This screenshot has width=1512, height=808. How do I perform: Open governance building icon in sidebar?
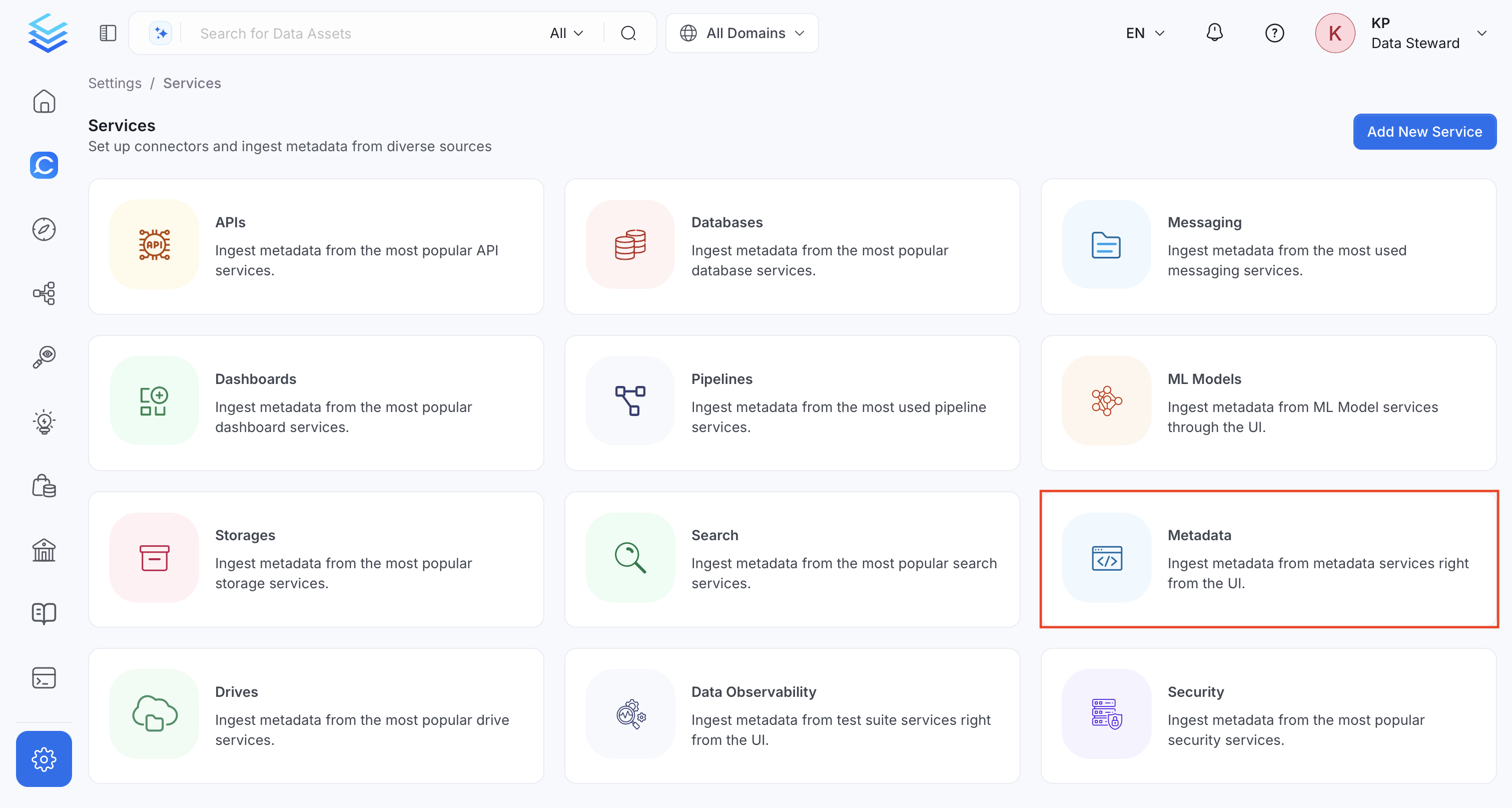[x=44, y=550]
